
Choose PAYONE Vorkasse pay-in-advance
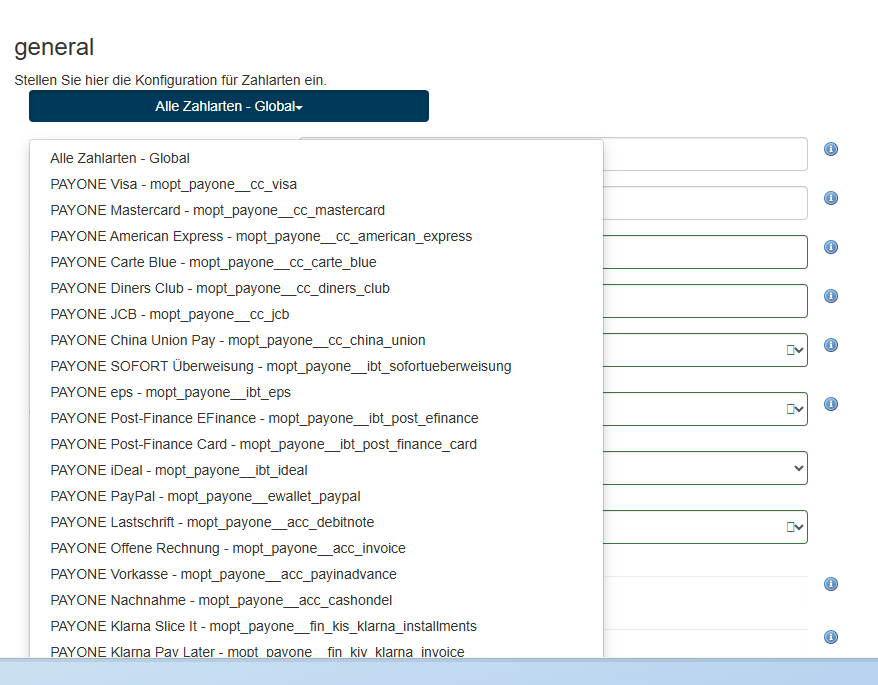point(223,574)
